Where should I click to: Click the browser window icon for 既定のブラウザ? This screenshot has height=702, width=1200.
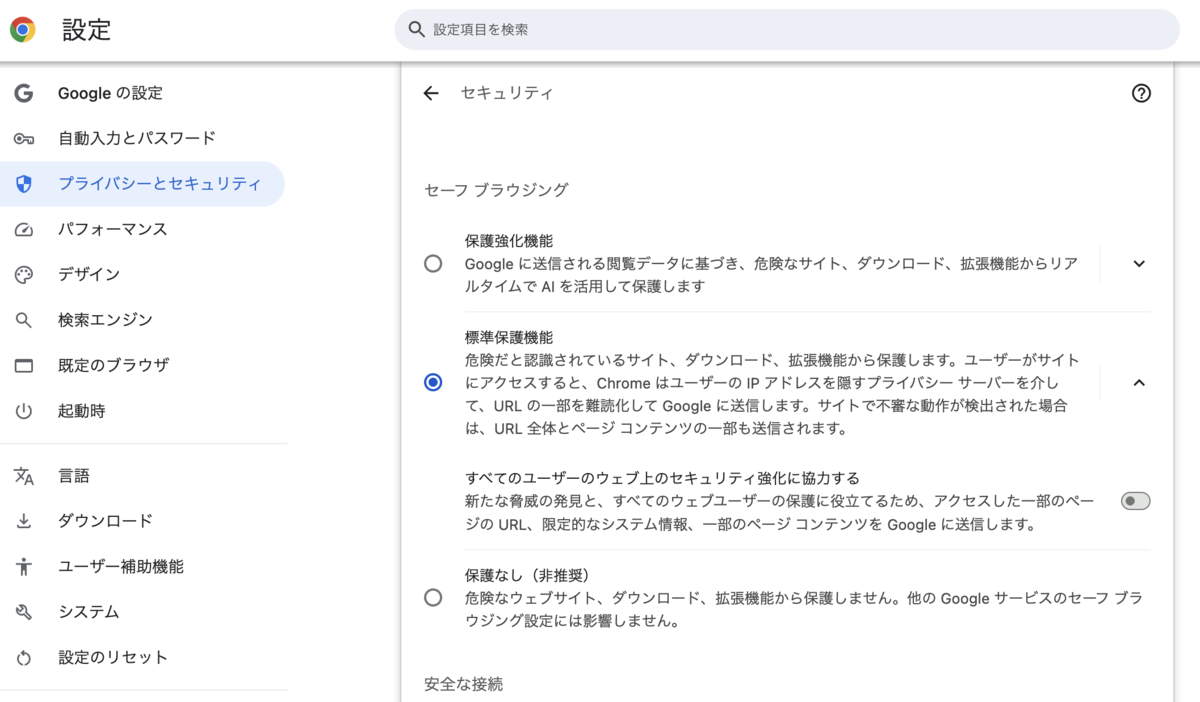click(x=24, y=366)
